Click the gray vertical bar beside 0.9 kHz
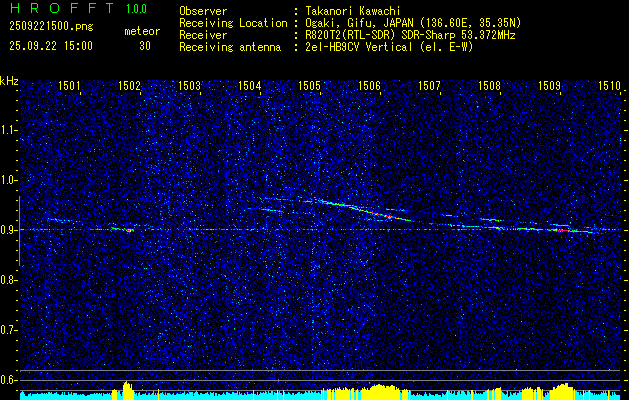 [x=19, y=231]
